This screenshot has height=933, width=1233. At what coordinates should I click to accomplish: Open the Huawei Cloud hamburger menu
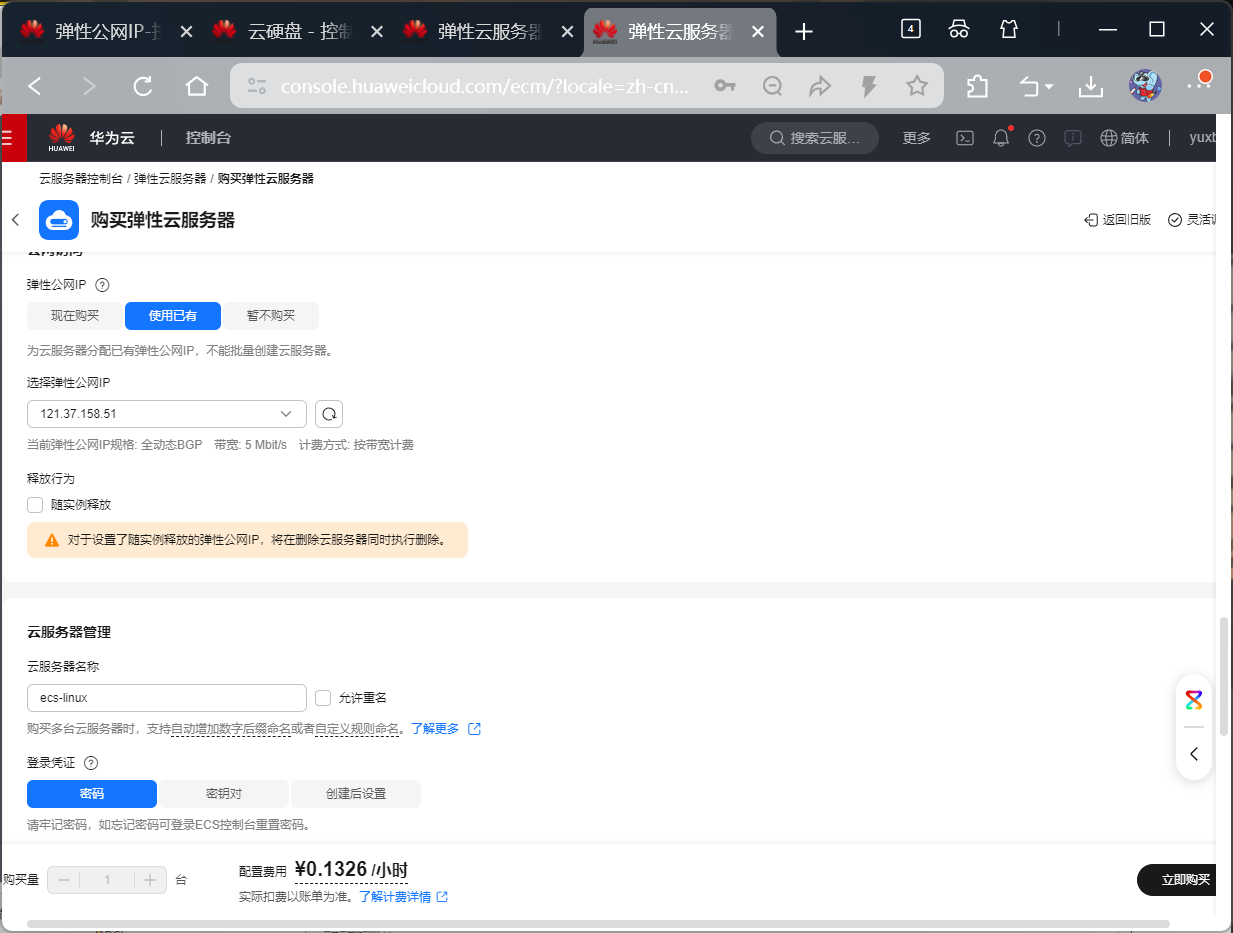pos(8,138)
